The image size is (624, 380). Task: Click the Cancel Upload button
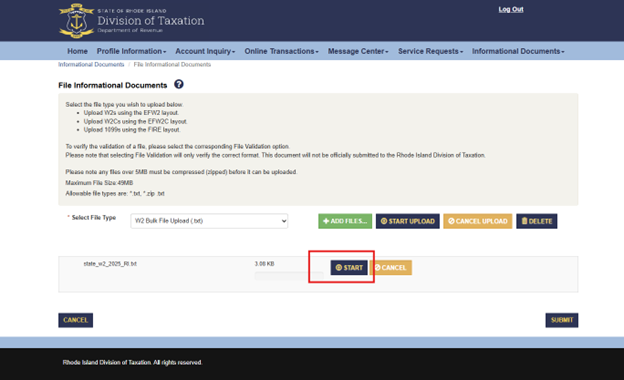478,221
